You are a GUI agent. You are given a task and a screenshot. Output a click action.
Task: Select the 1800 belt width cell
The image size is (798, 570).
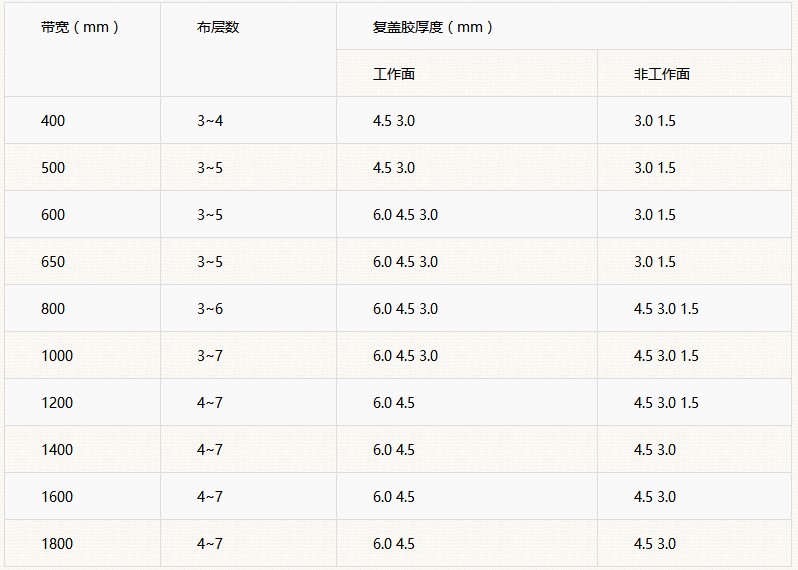[82, 543]
